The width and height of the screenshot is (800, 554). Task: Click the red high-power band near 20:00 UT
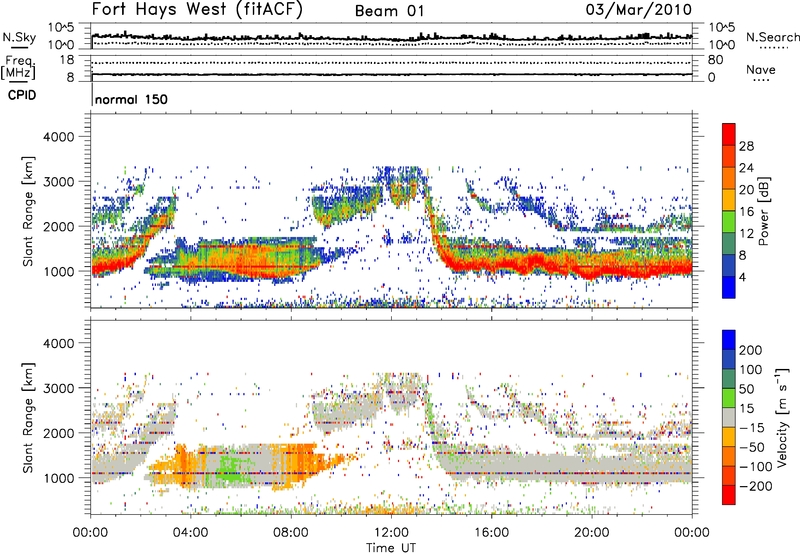(x=594, y=269)
